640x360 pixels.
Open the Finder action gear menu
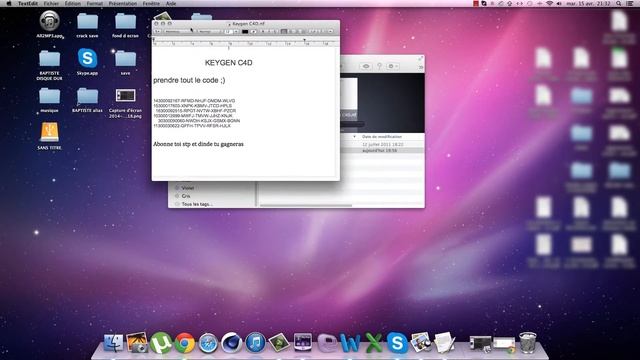[393, 66]
